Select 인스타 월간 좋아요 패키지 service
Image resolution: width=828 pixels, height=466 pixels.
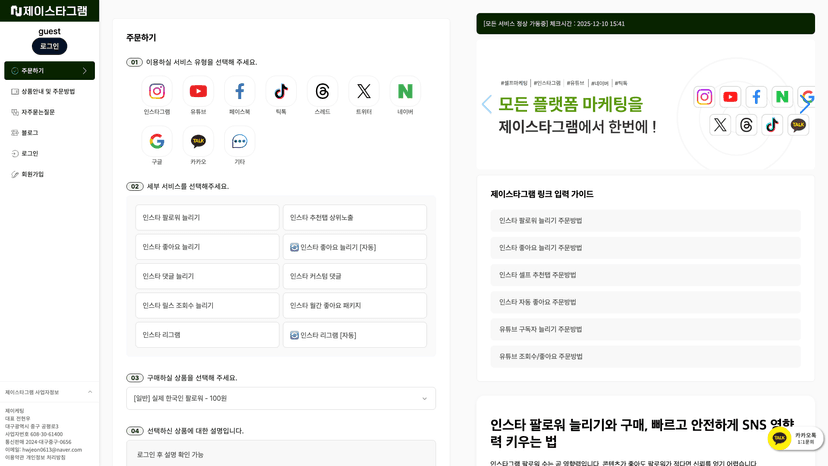coord(355,305)
